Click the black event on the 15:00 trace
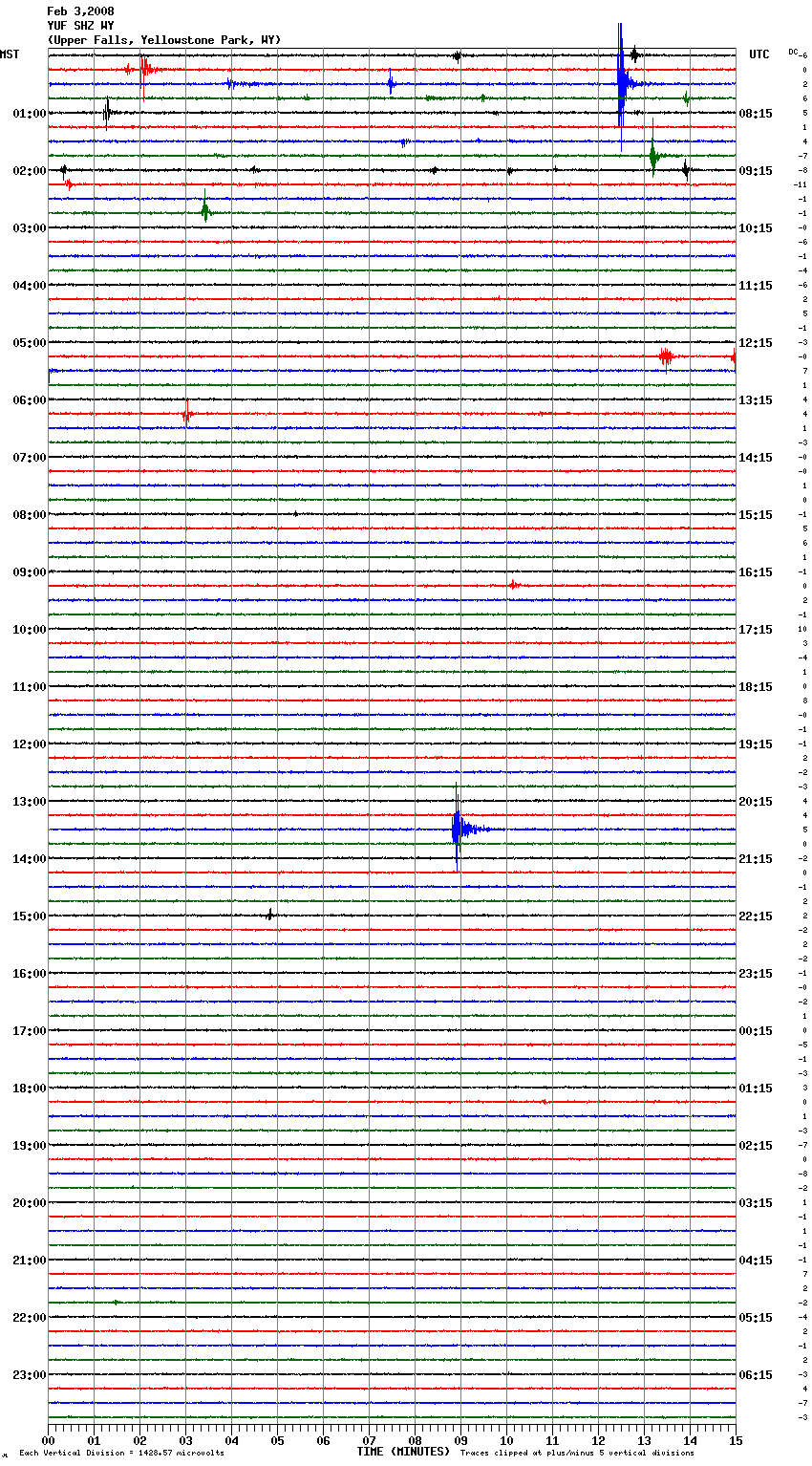 click(270, 915)
